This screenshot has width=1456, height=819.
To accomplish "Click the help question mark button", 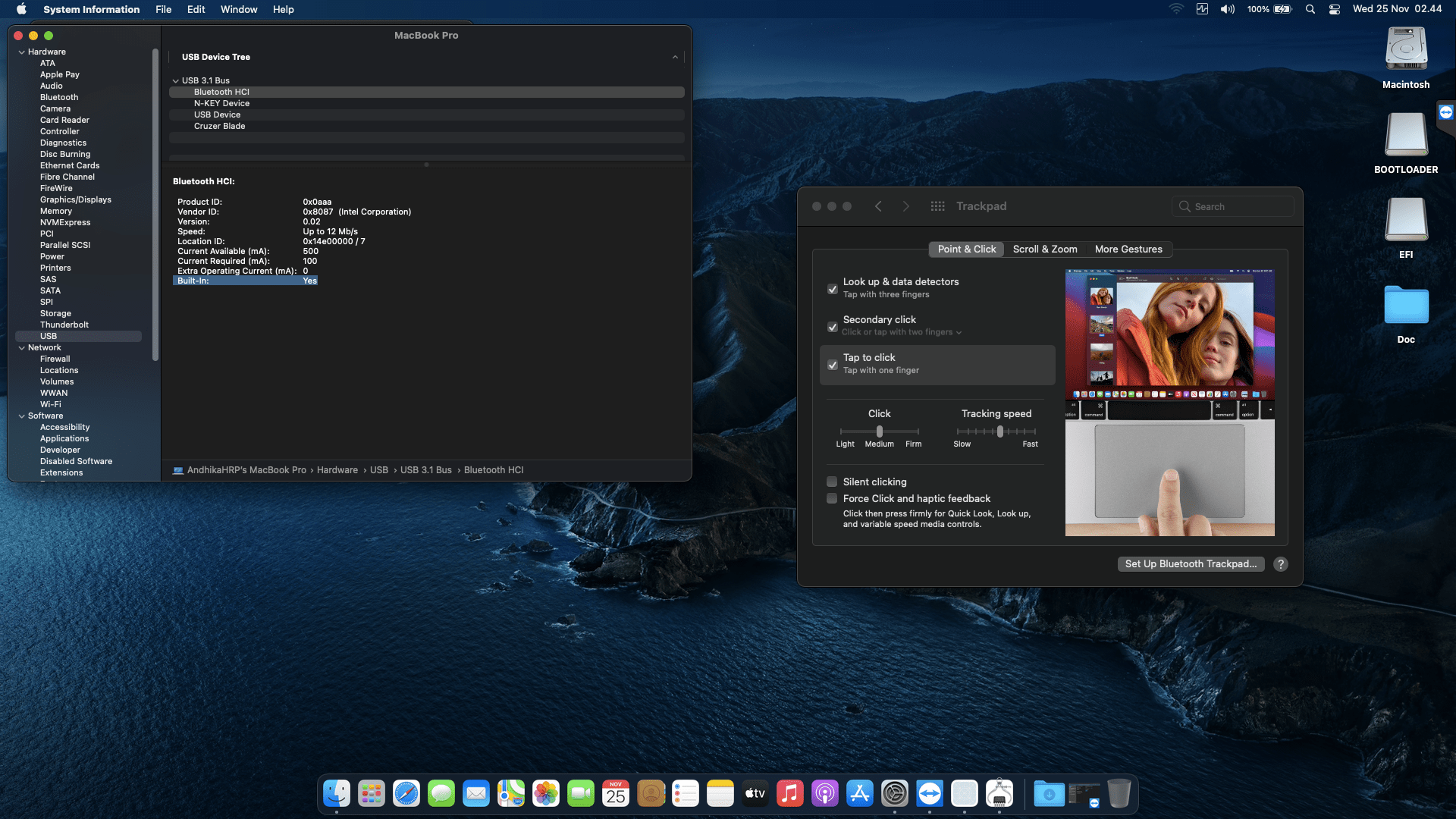I will click(x=1280, y=564).
